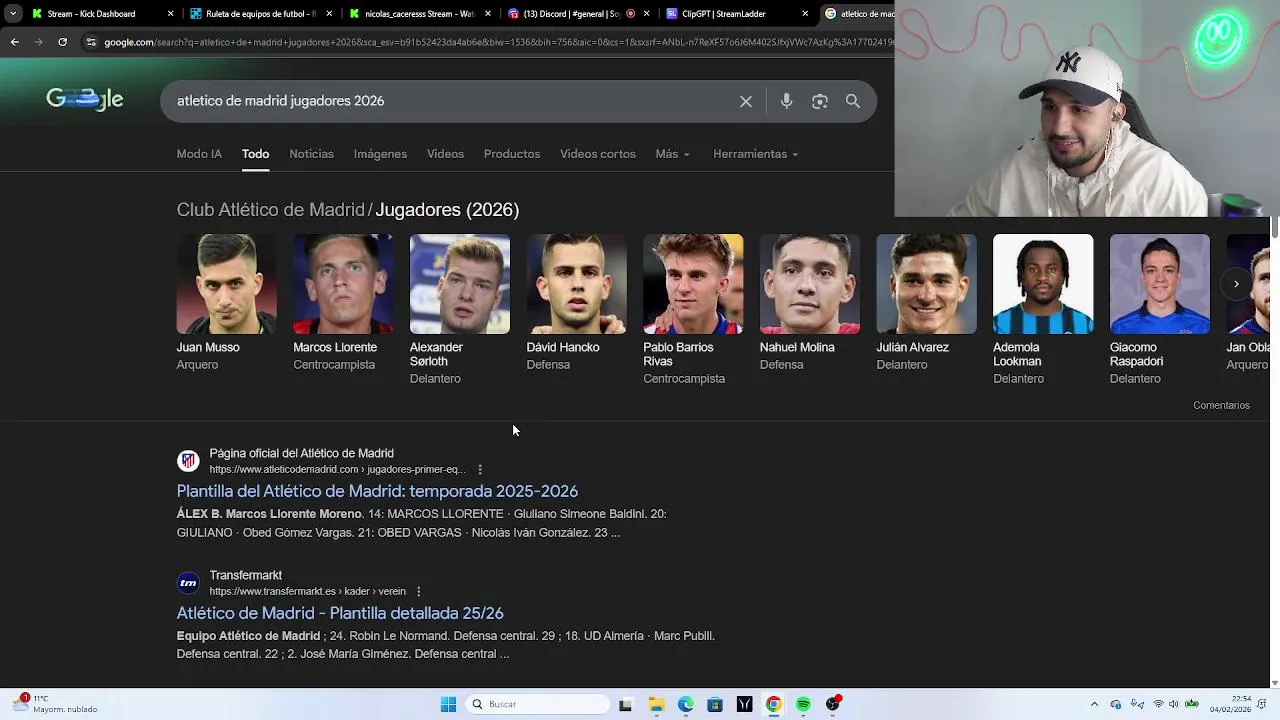The width and height of the screenshot is (1280, 720).
Task: Select Productos search filter
Action: pos(512,154)
